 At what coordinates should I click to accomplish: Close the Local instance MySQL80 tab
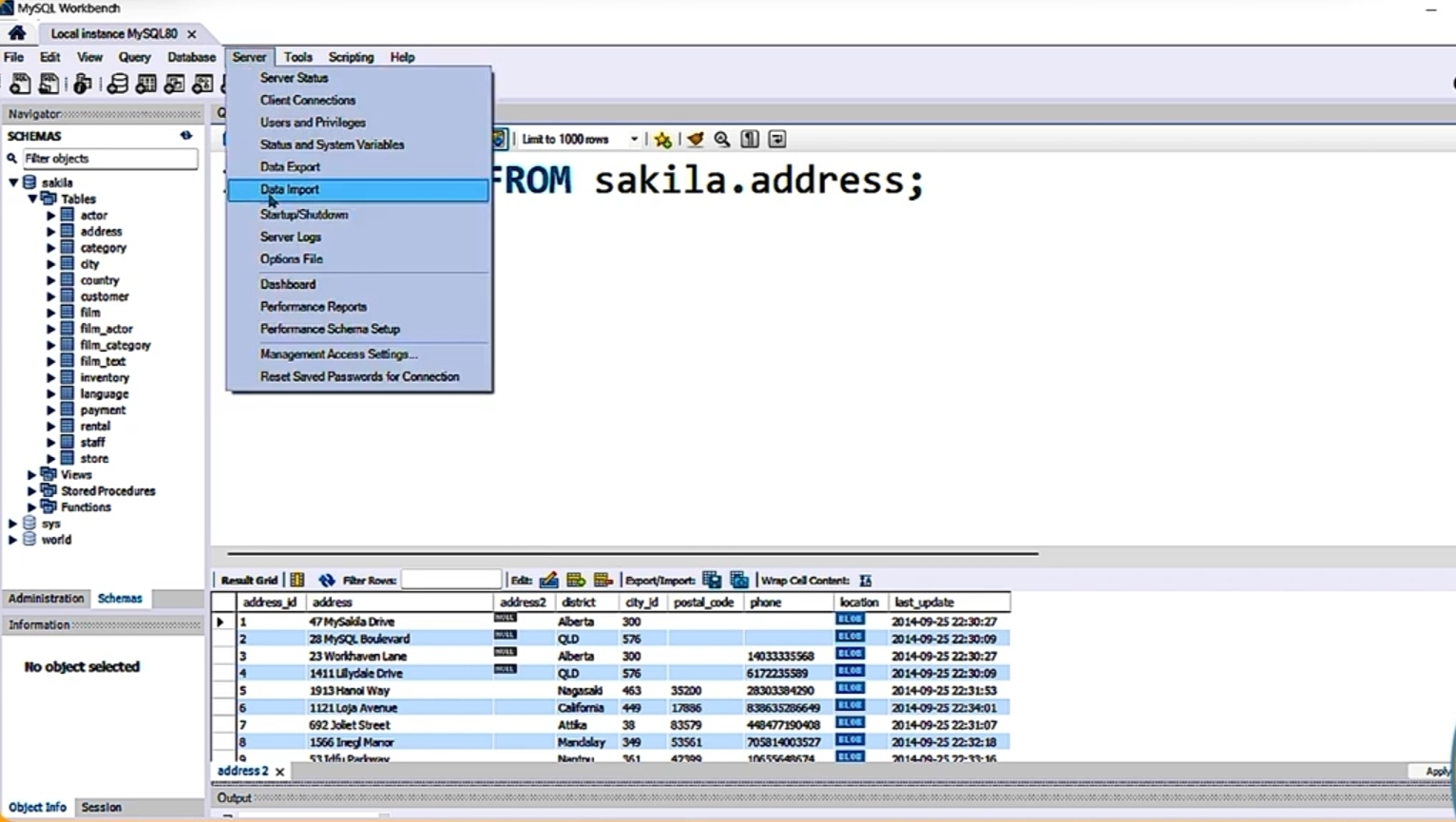tap(192, 34)
